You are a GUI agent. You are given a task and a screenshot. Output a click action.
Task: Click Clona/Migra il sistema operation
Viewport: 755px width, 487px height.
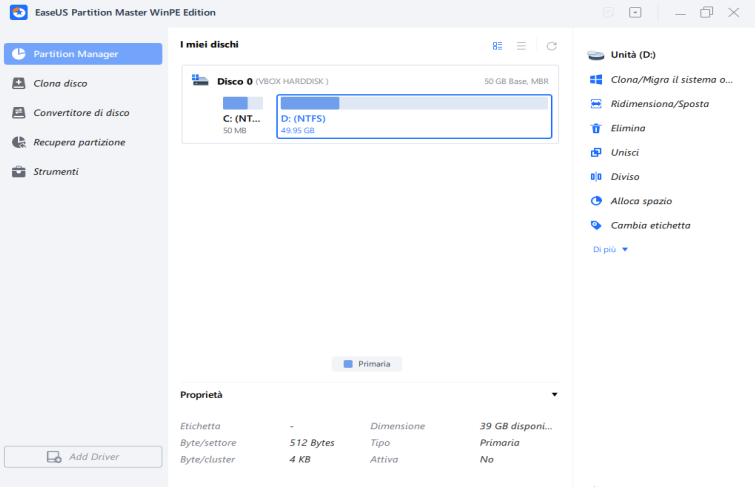[672, 79]
